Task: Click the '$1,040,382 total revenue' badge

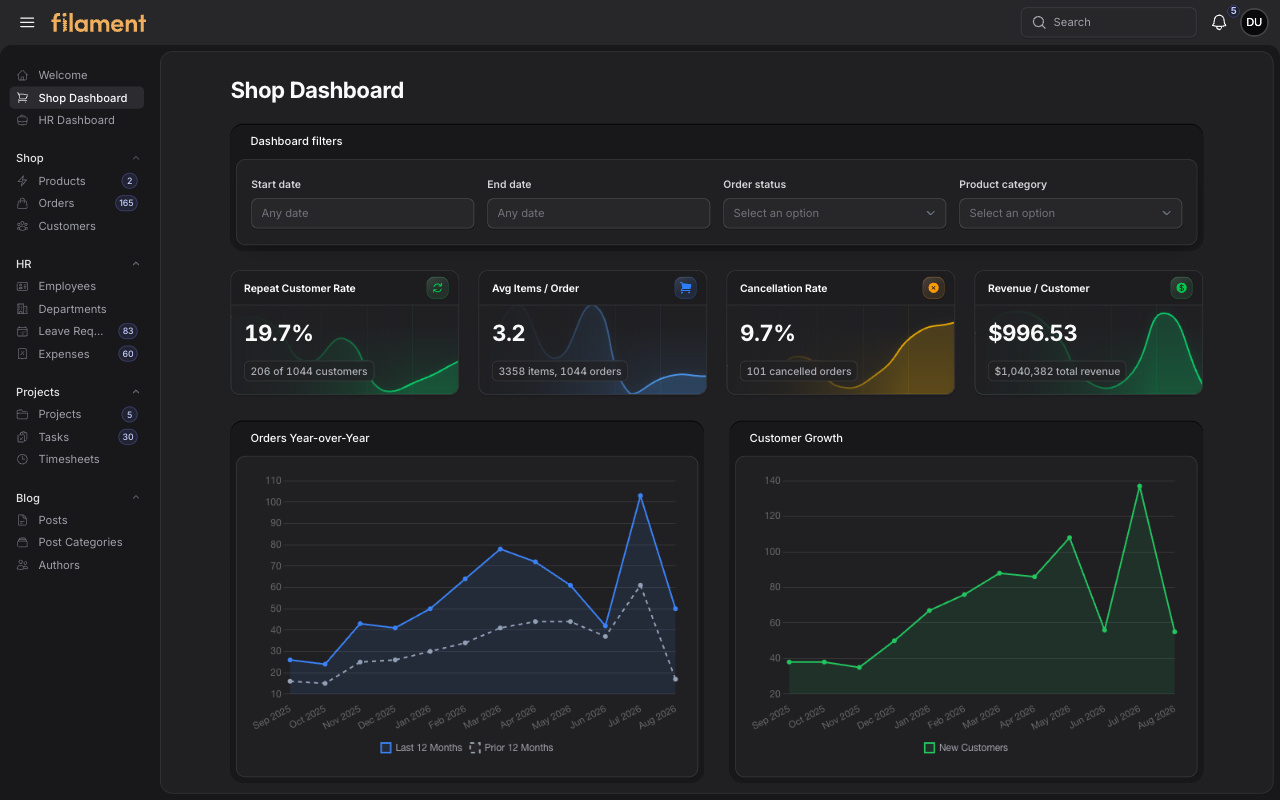Action: tap(1058, 371)
